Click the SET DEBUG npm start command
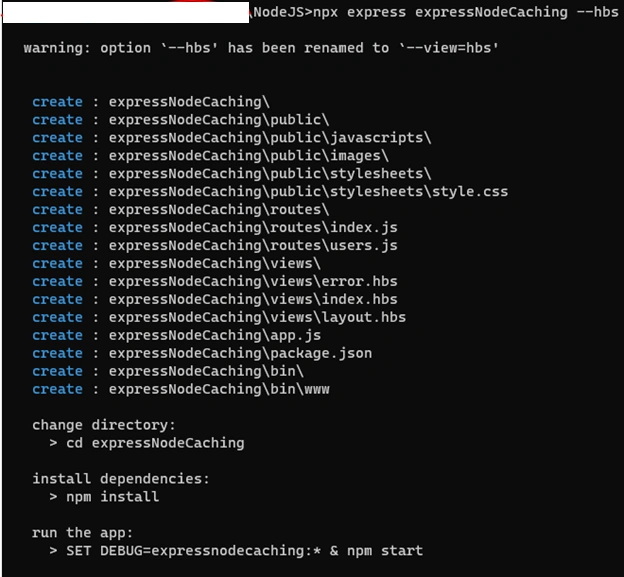 244,551
